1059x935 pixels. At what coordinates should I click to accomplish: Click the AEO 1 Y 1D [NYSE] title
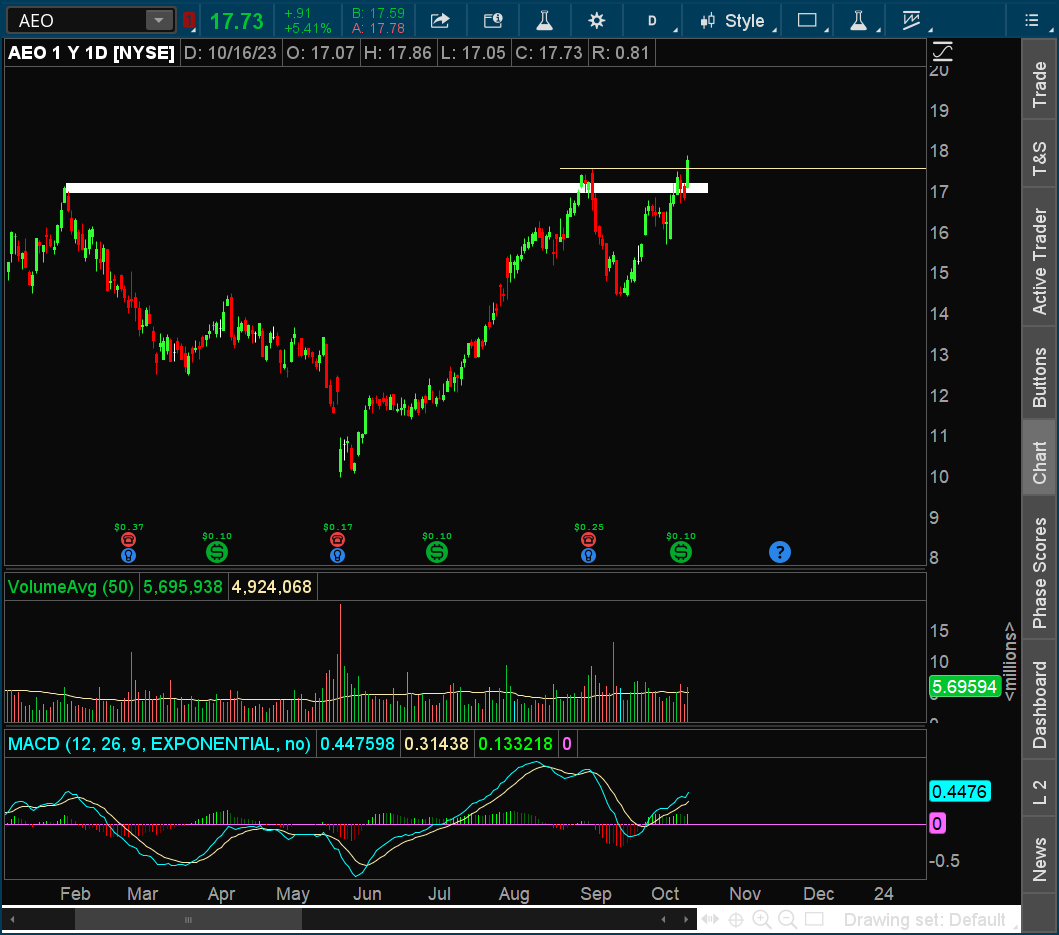(x=91, y=53)
